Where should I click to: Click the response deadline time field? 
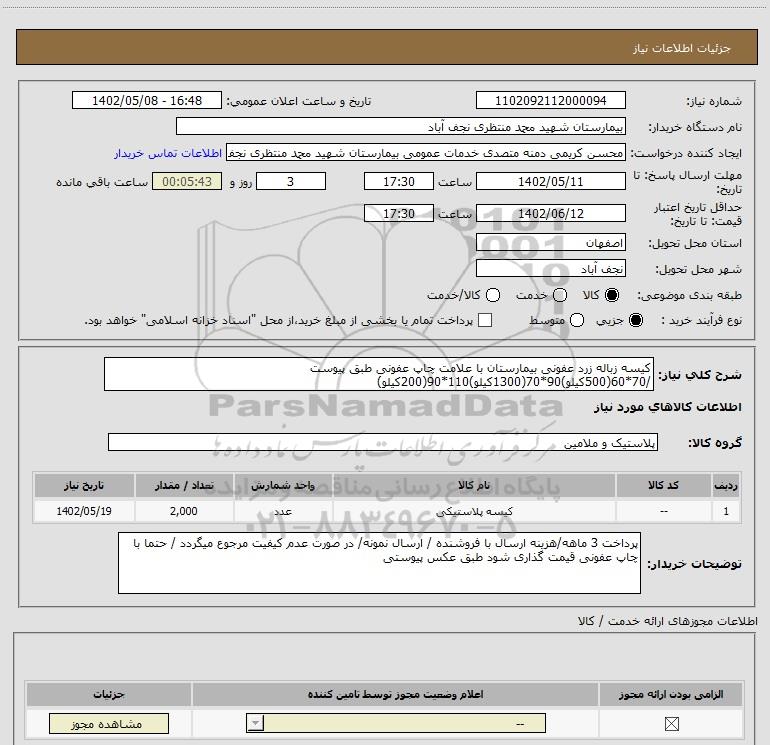[x=399, y=181]
